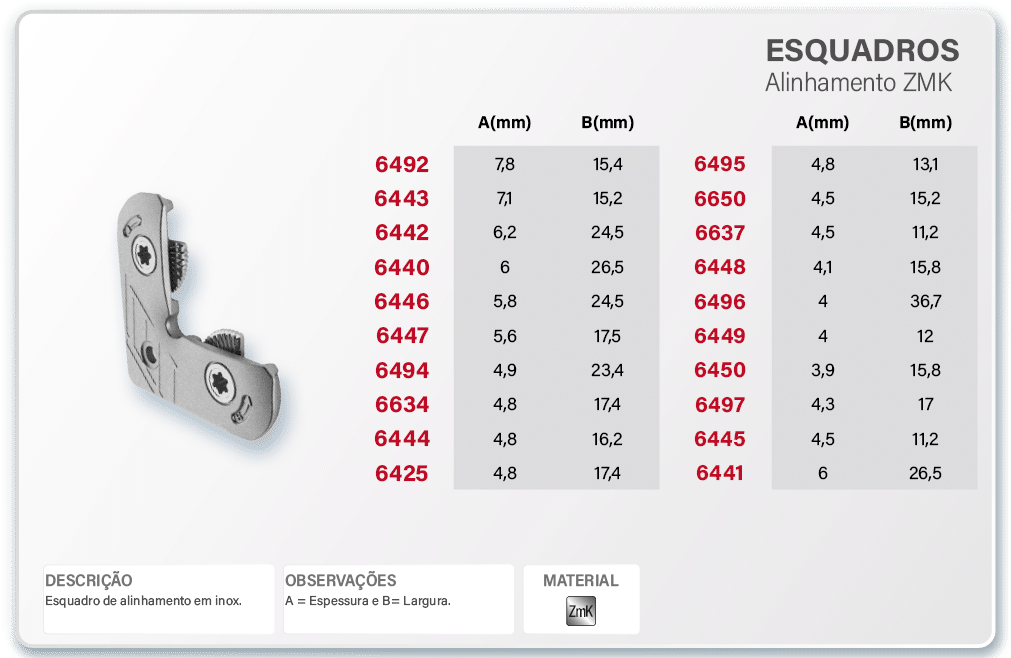
Task: Open product code 6634
Action: coord(402,404)
